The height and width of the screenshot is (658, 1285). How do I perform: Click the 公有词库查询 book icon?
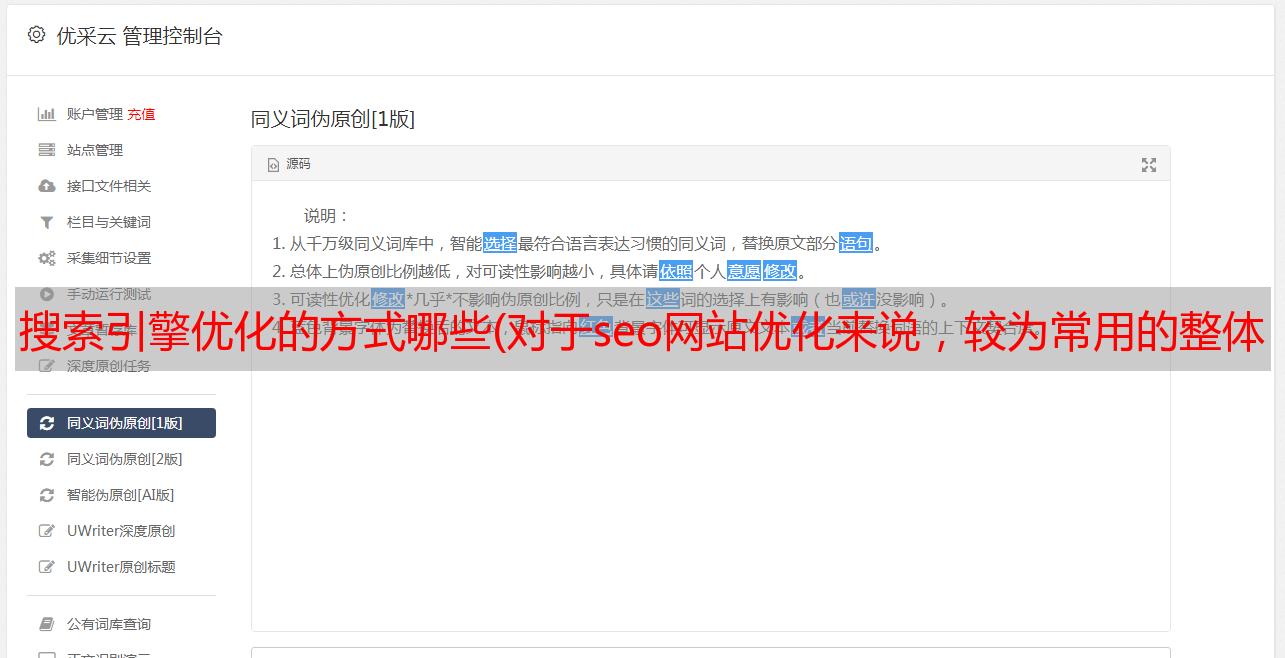pyautogui.click(x=46, y=624)
